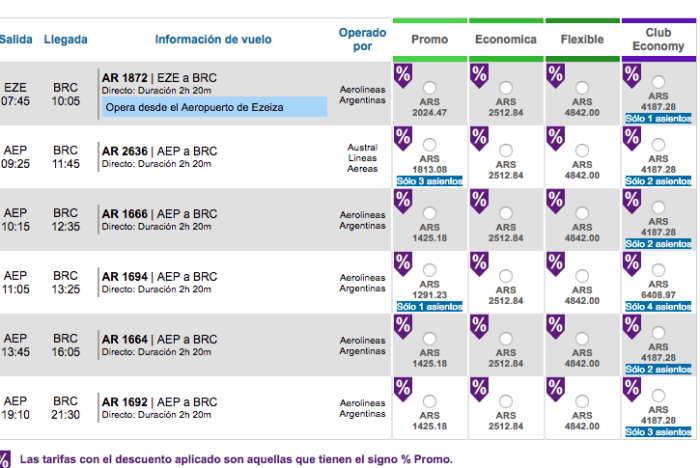This screenshot has height=468, width=700.
Task: Click the discount icon for AR 1872 Club Economy fare
Action: pos(631,74)
